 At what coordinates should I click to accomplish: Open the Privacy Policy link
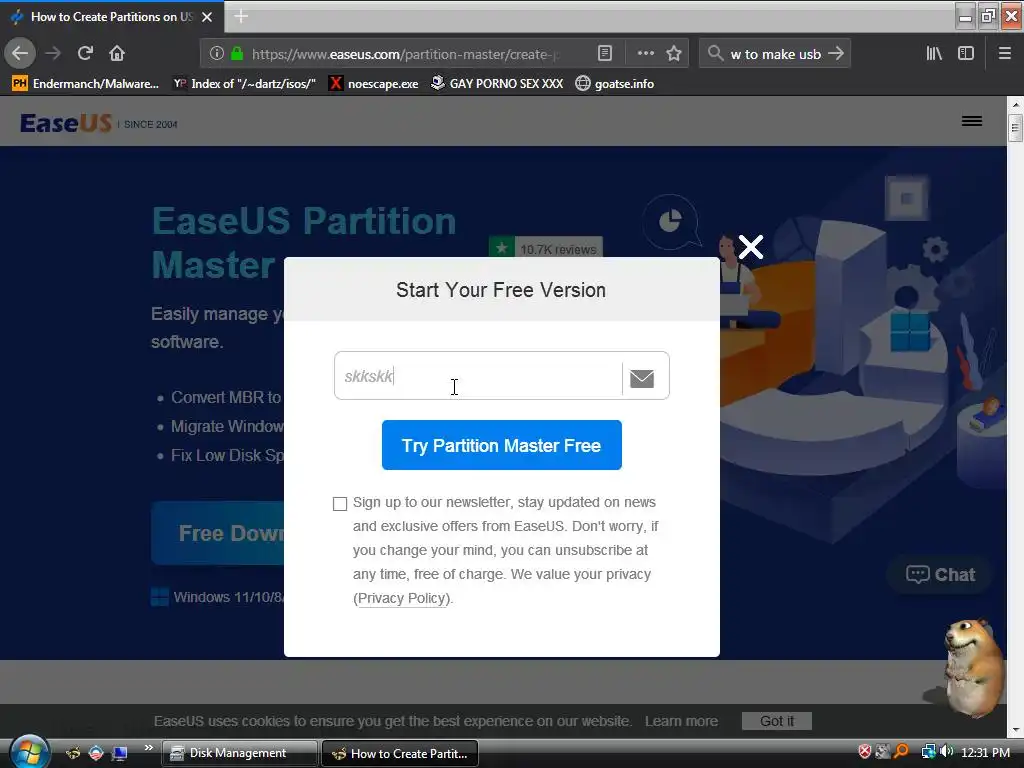(x=402, y=598)
